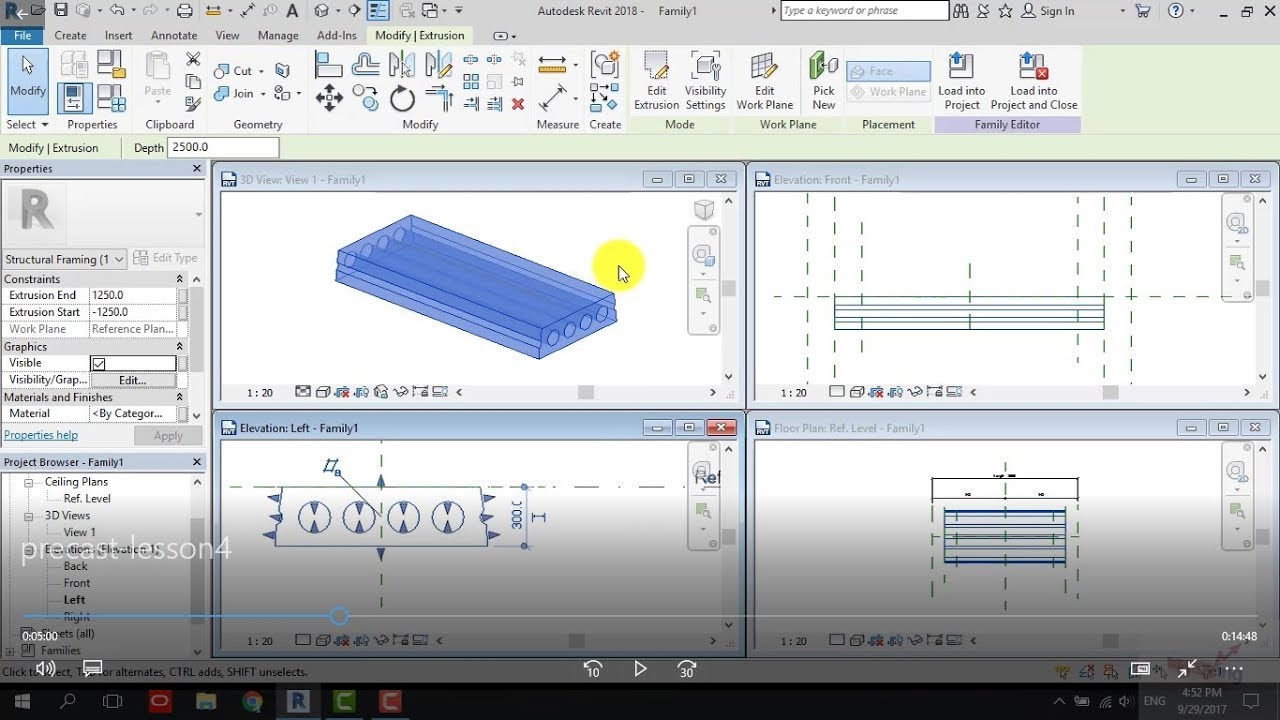Click the search keyword box

click(x=864, y=11)
